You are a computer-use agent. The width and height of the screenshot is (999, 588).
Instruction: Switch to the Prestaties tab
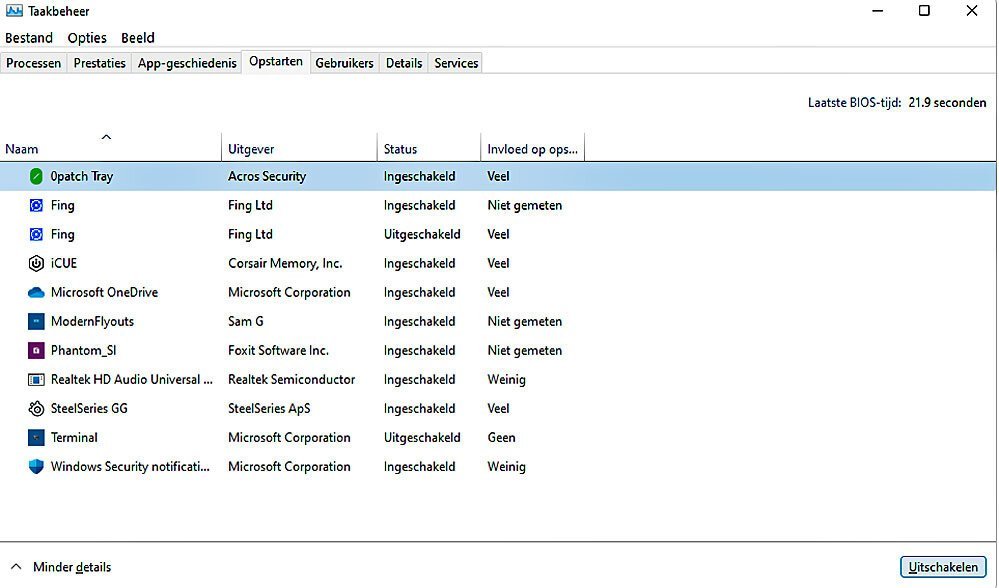(99, 63)
